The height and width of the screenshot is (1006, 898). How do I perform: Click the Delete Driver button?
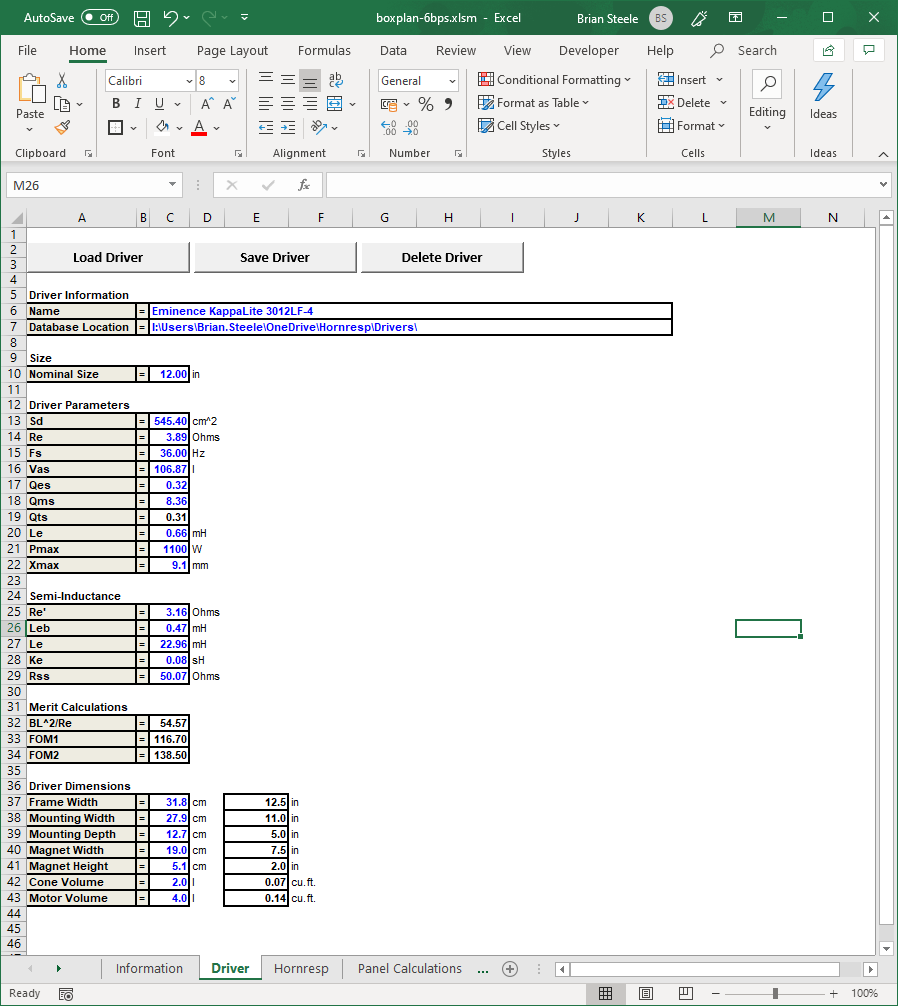click(x=442, y=257)
